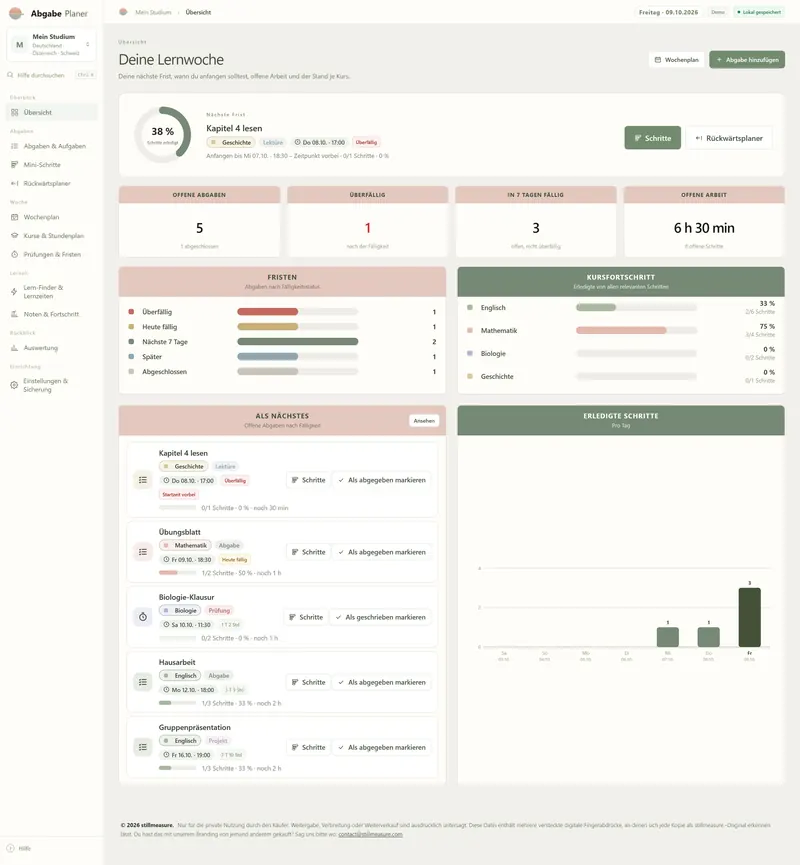Click the 38 % progress ring
Viewport: 800px width, 865px height.
point(163,135)
